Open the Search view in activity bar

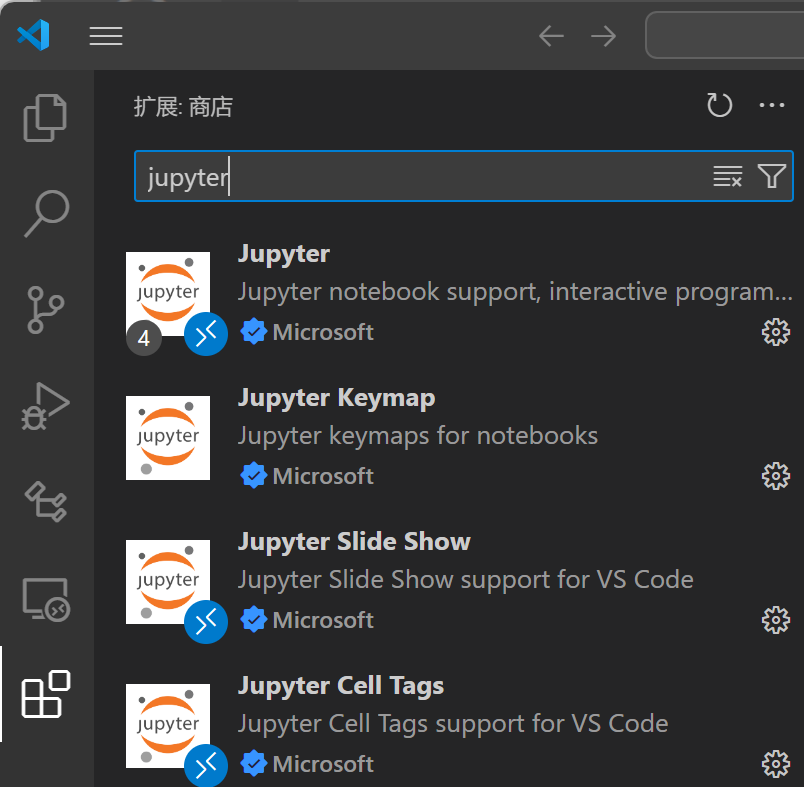click(x=46, y=213)
